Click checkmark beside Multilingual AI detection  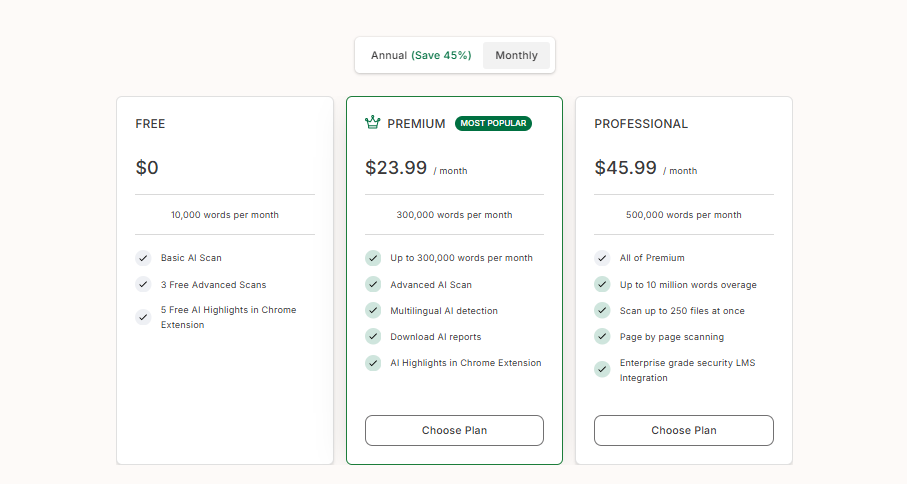[373, 311]
